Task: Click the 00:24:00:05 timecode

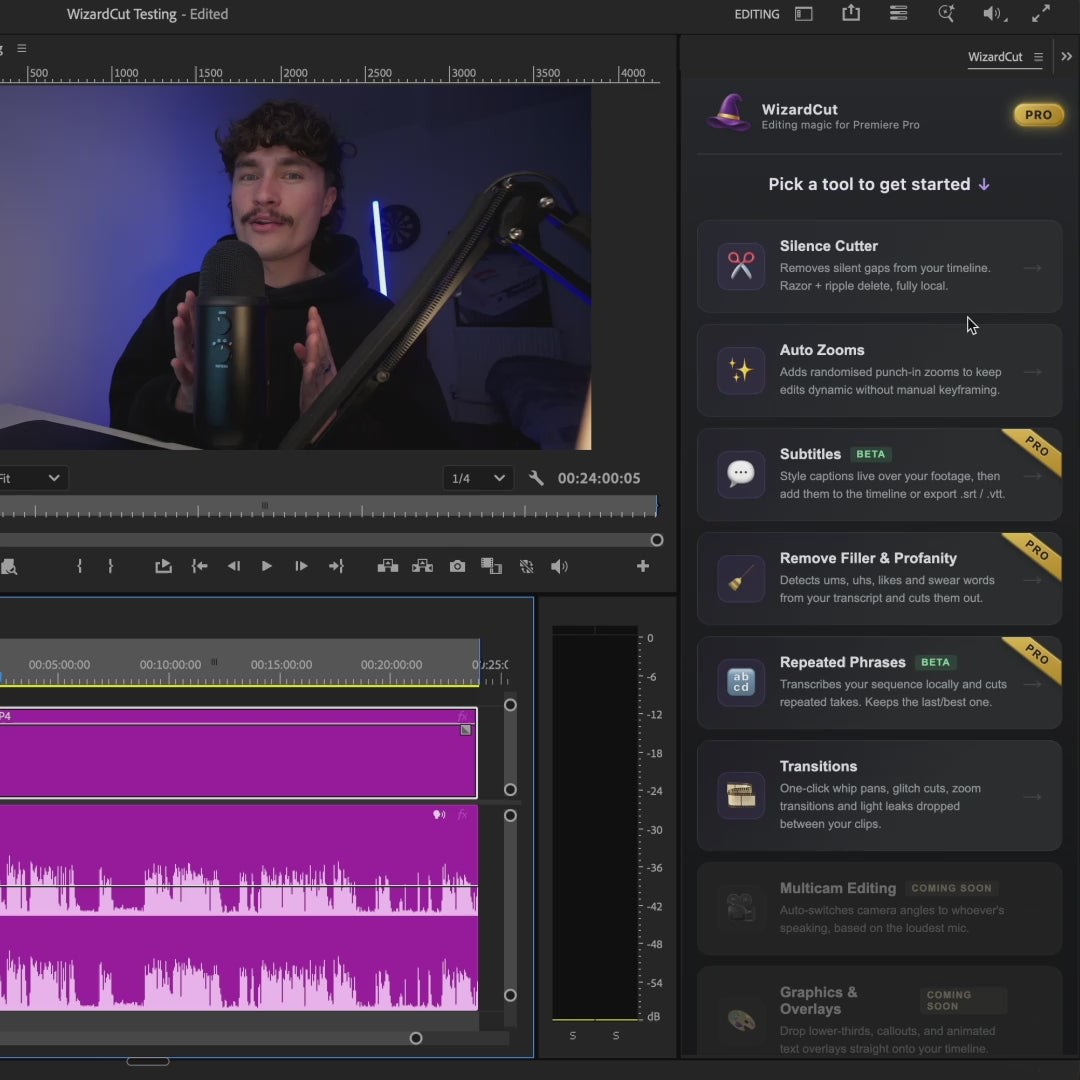Action: click(599, 478)
